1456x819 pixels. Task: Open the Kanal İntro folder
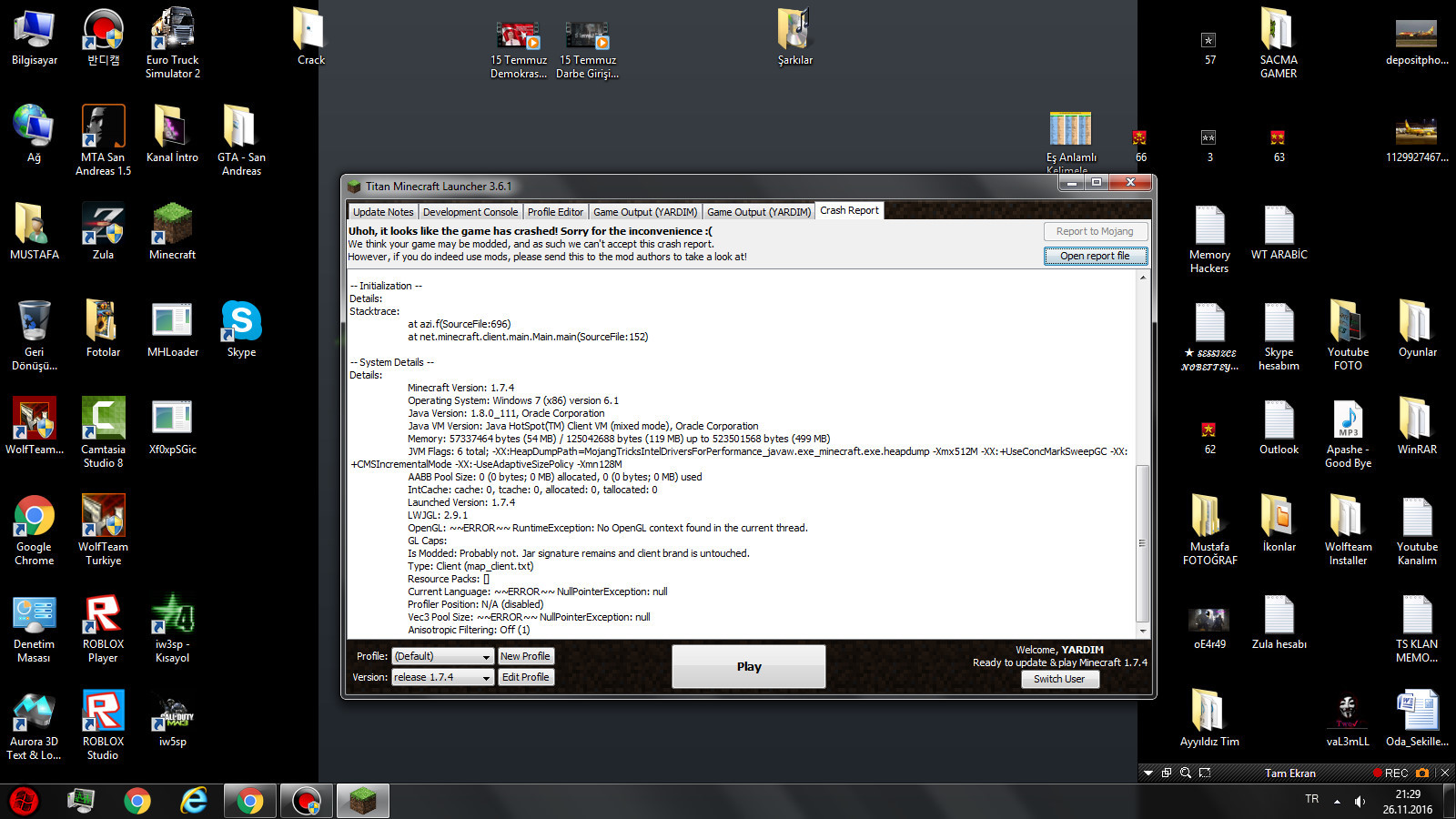pyautogui.click(x=172, y=134)
